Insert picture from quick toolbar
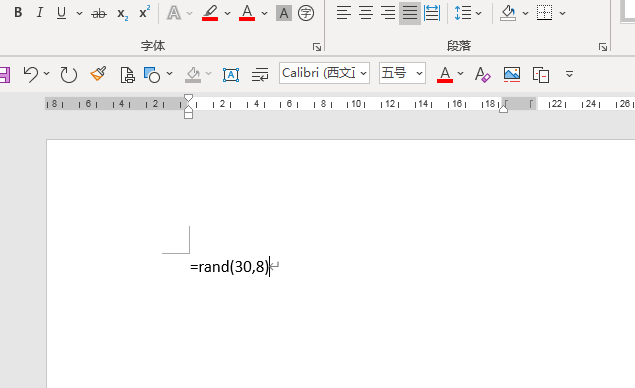 click(512, 75)
